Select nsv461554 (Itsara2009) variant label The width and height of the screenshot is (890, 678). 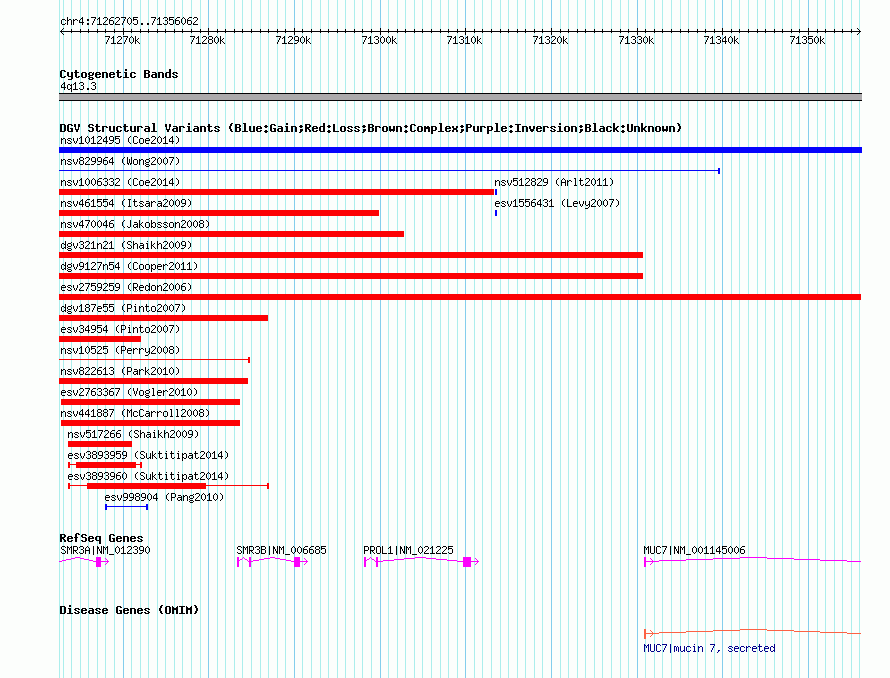[x=126, y=203]
